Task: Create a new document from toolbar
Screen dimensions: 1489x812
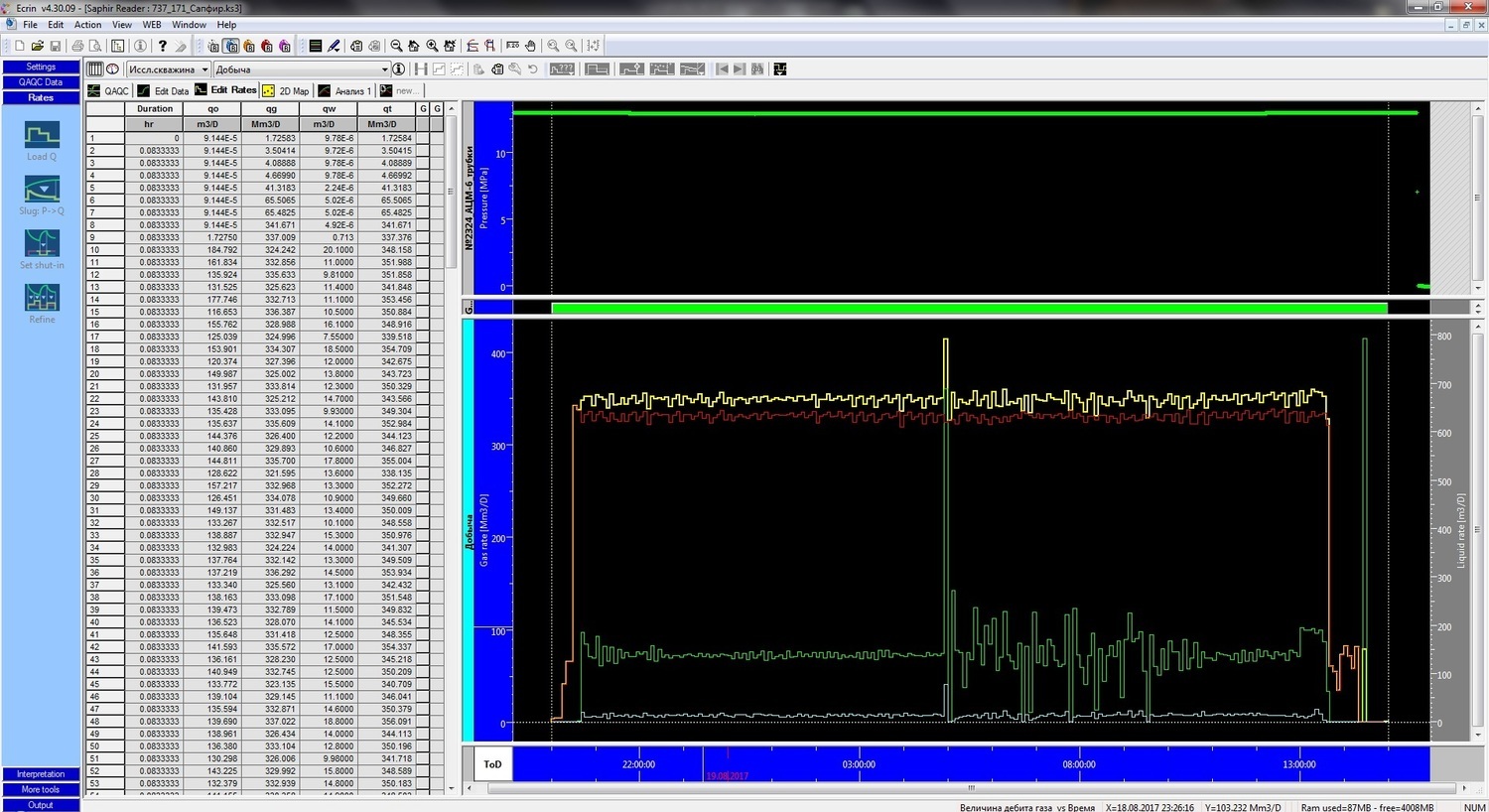Action: (19, 46)
